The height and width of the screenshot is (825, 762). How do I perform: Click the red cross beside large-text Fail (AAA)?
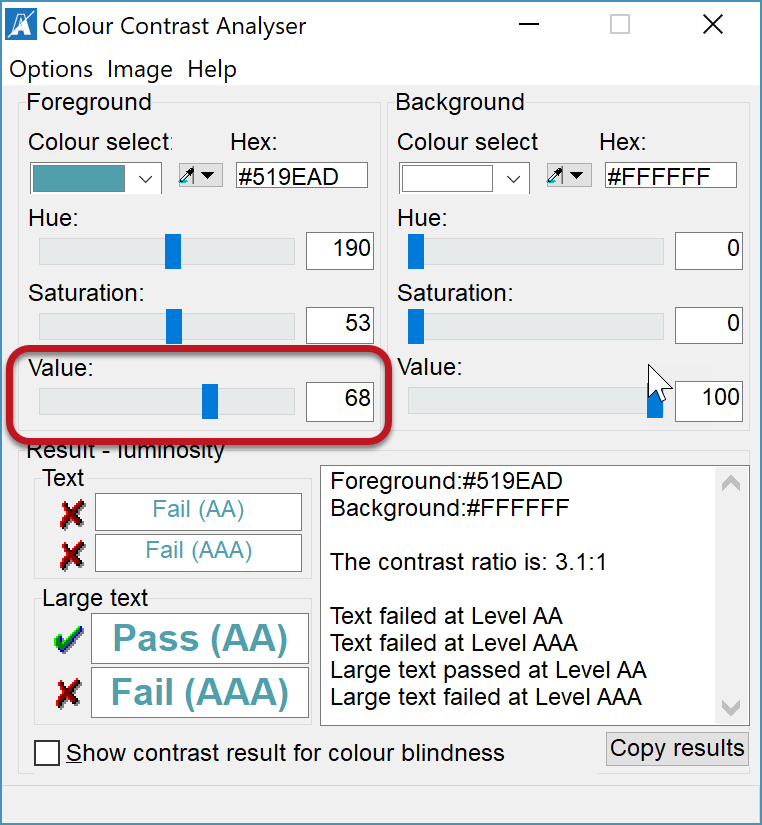[66, 692]
